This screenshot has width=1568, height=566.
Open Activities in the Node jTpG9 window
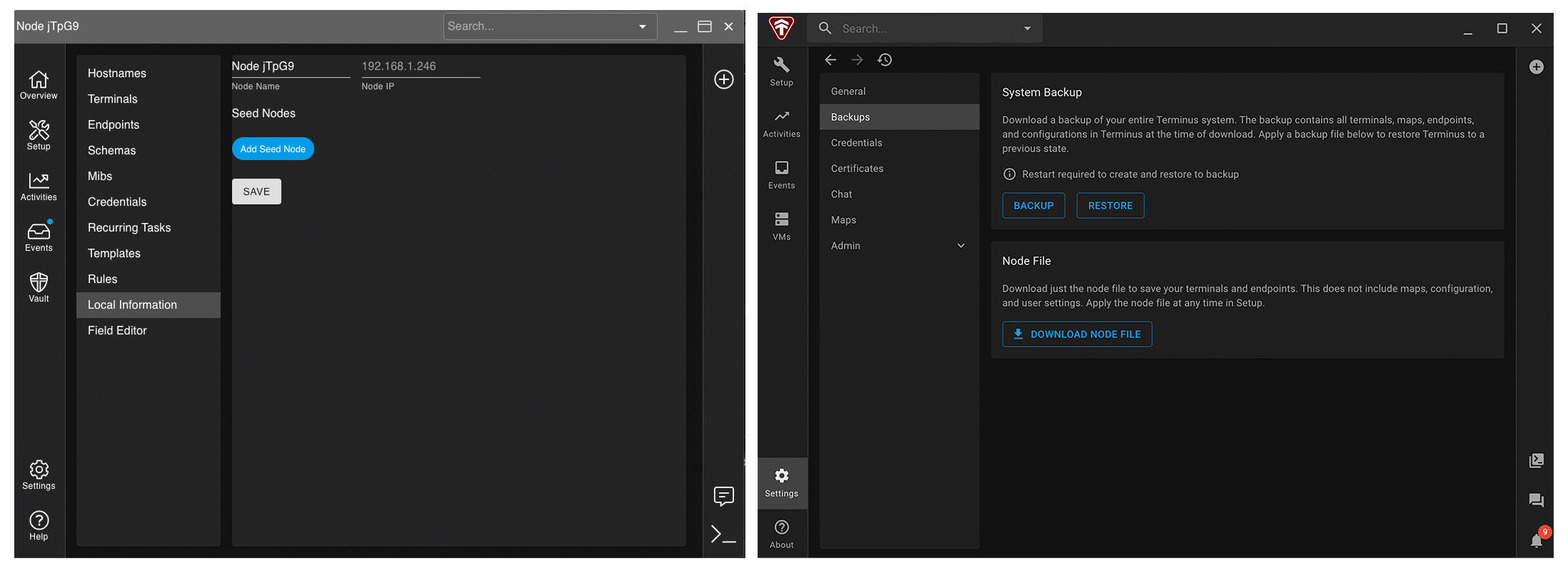click(x=39, y=187)
